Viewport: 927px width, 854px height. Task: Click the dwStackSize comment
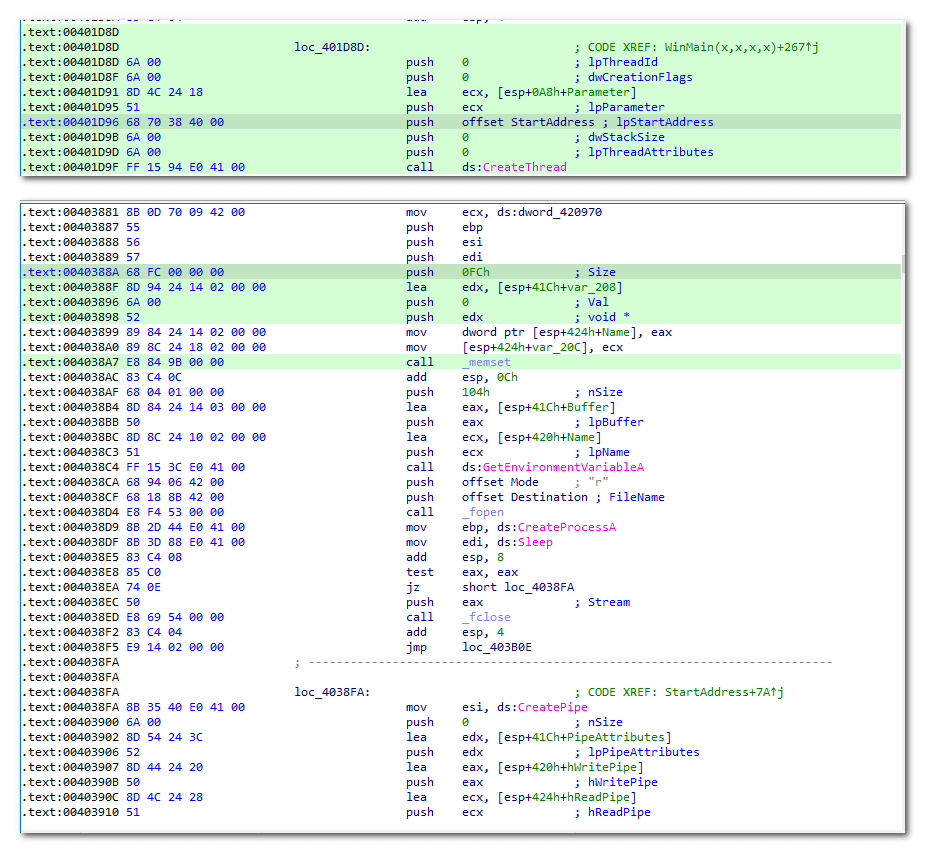[x=626, y=138]
